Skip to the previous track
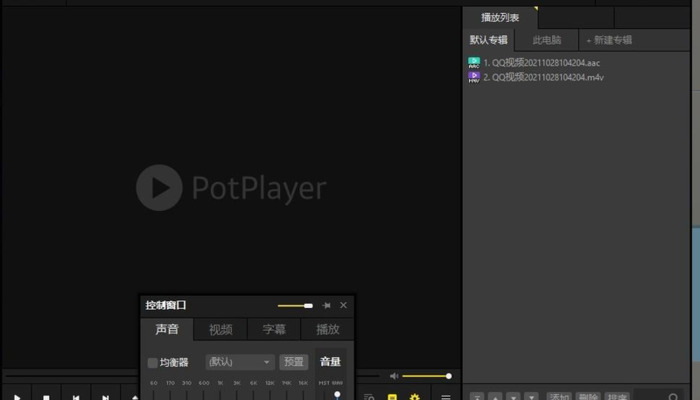 75,397
